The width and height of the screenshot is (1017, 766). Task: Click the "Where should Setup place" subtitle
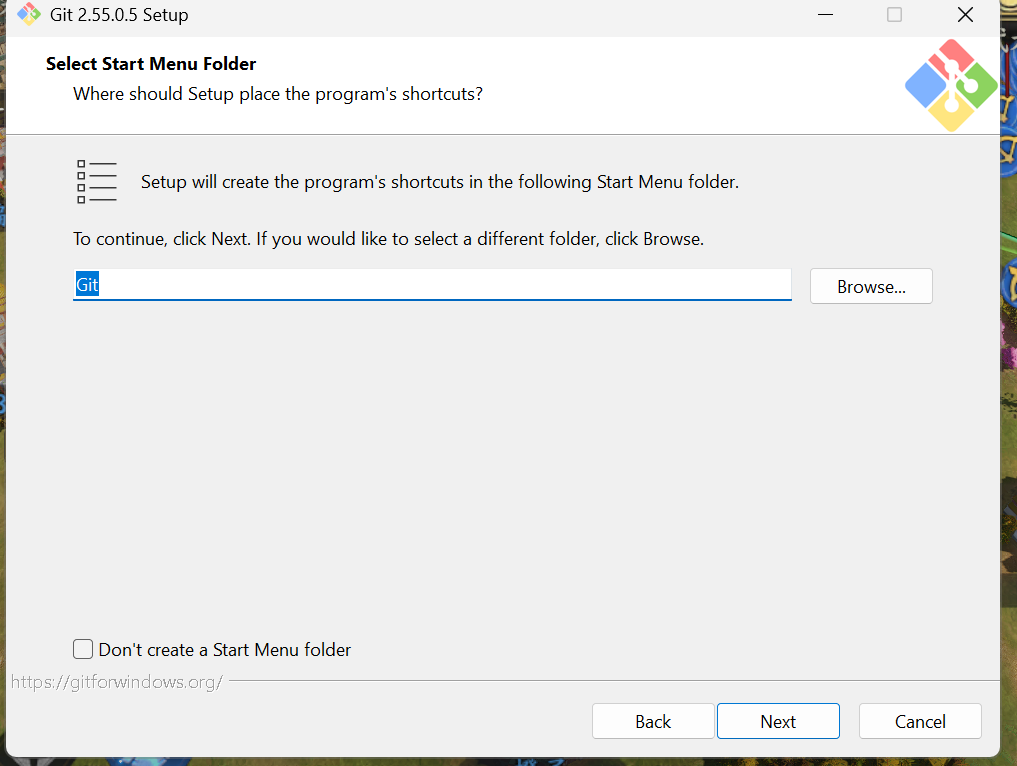(x=278, y=94)
